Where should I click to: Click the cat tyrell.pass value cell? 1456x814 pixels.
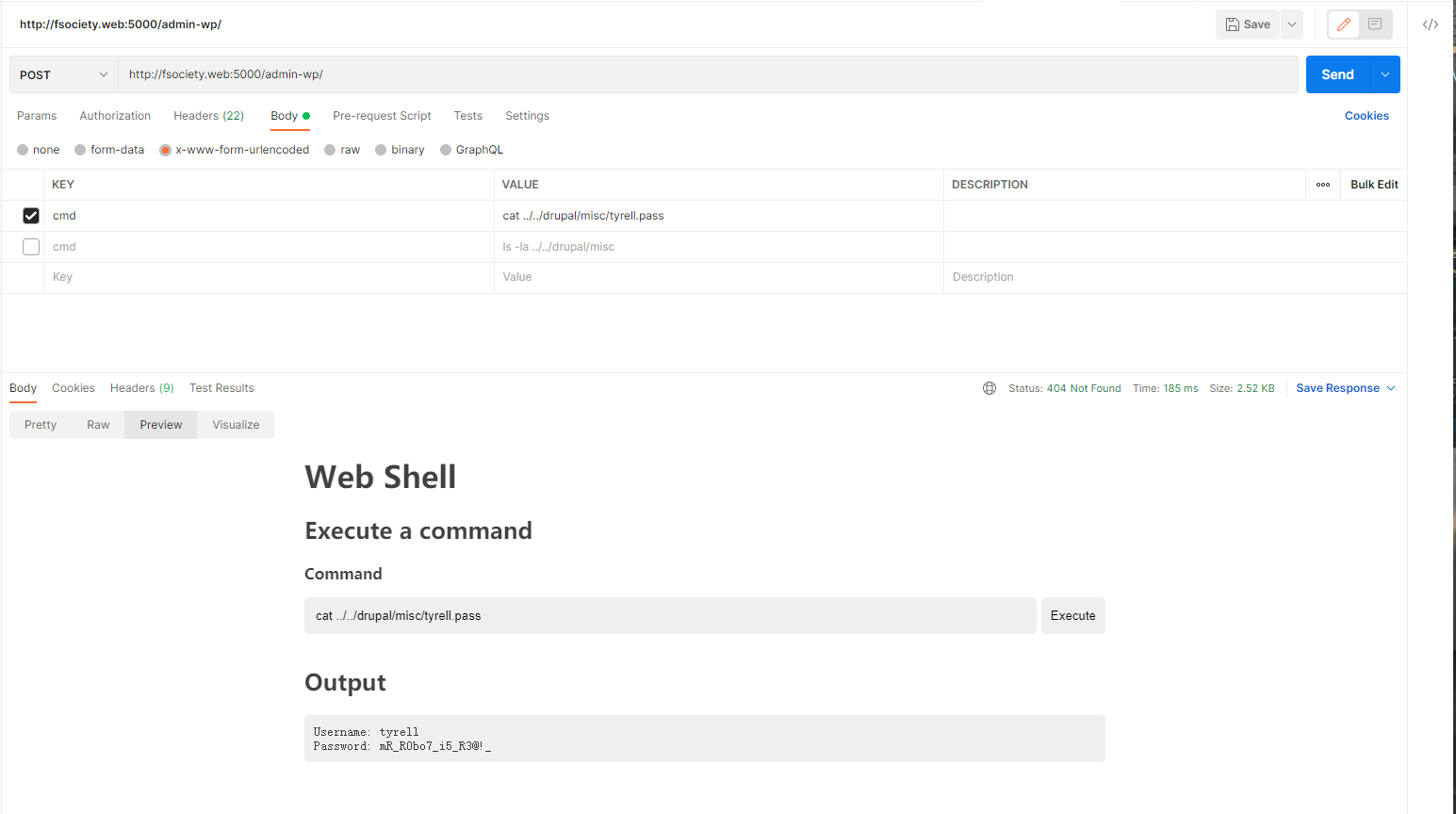pyautogui.click(x=718, y=216)
